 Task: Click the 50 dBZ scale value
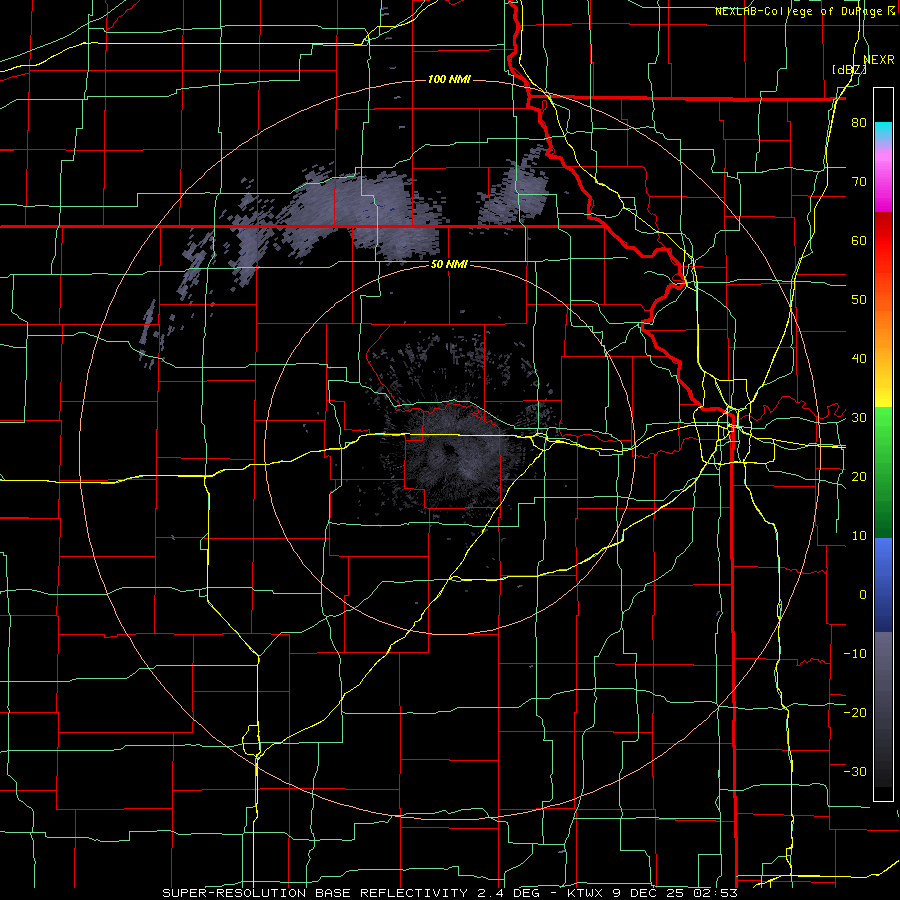tap(859, 300)
